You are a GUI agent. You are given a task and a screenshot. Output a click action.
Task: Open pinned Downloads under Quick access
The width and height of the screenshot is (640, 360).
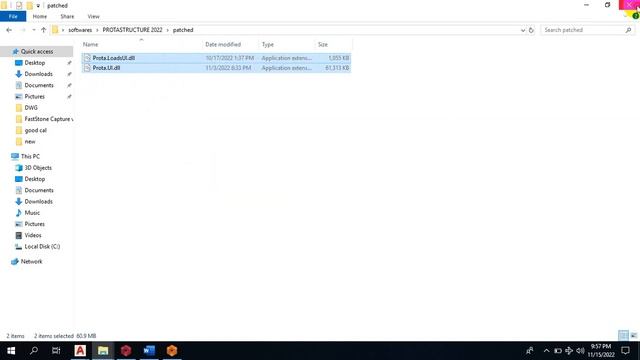pyautogui.click(x=38, y=74)
